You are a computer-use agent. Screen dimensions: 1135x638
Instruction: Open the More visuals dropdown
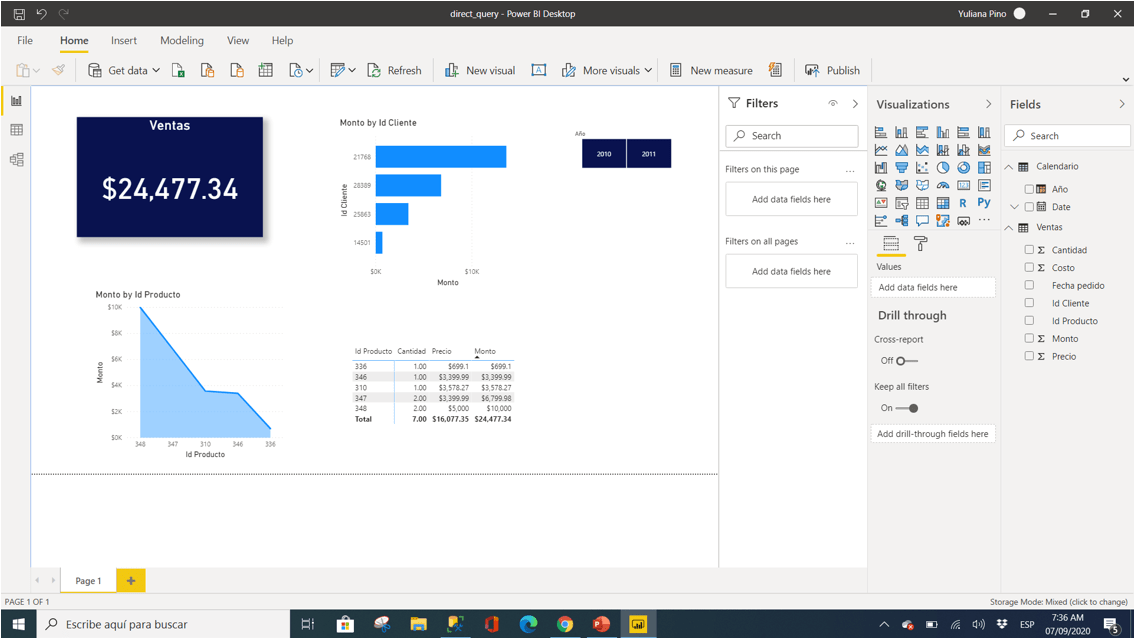(x=606, y=70)
